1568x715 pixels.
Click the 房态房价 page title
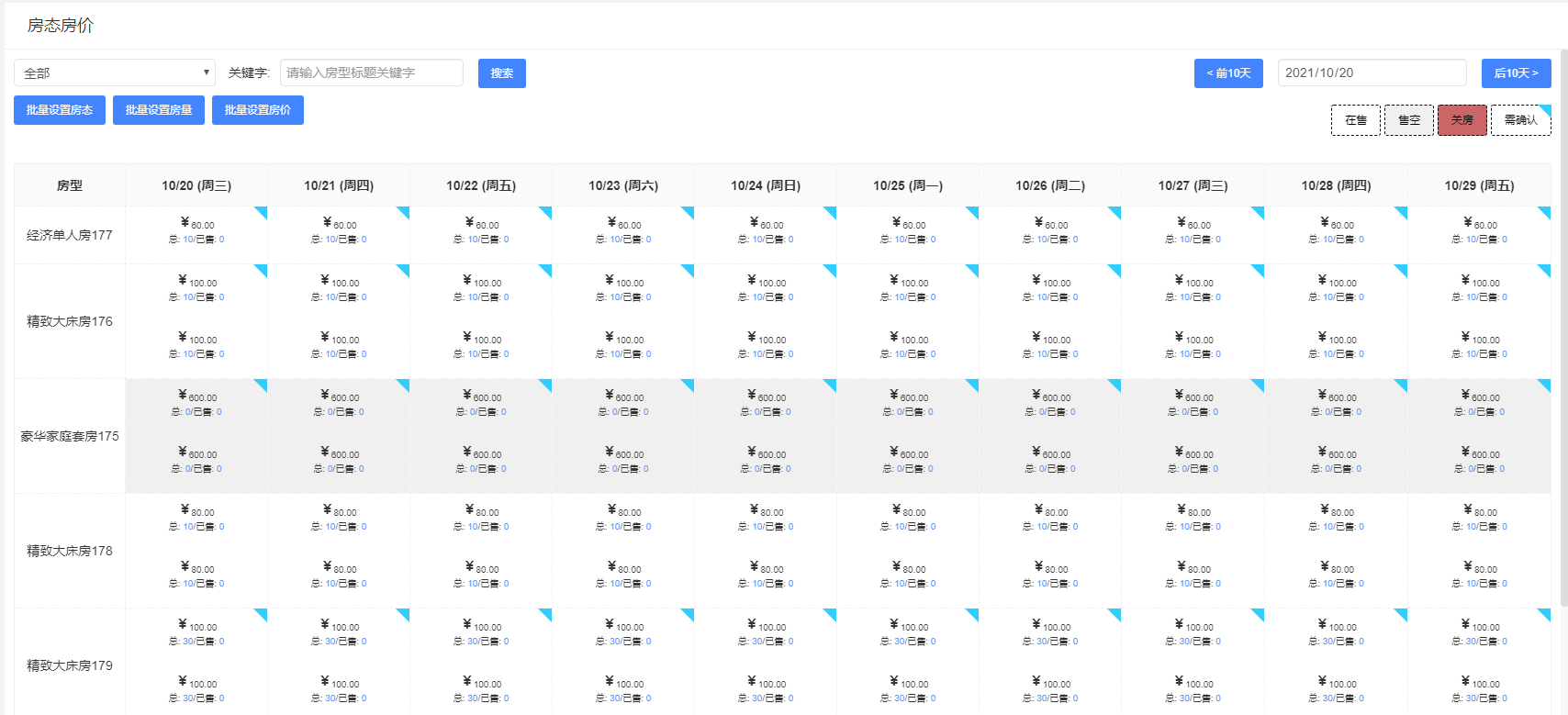coord(61,26)
